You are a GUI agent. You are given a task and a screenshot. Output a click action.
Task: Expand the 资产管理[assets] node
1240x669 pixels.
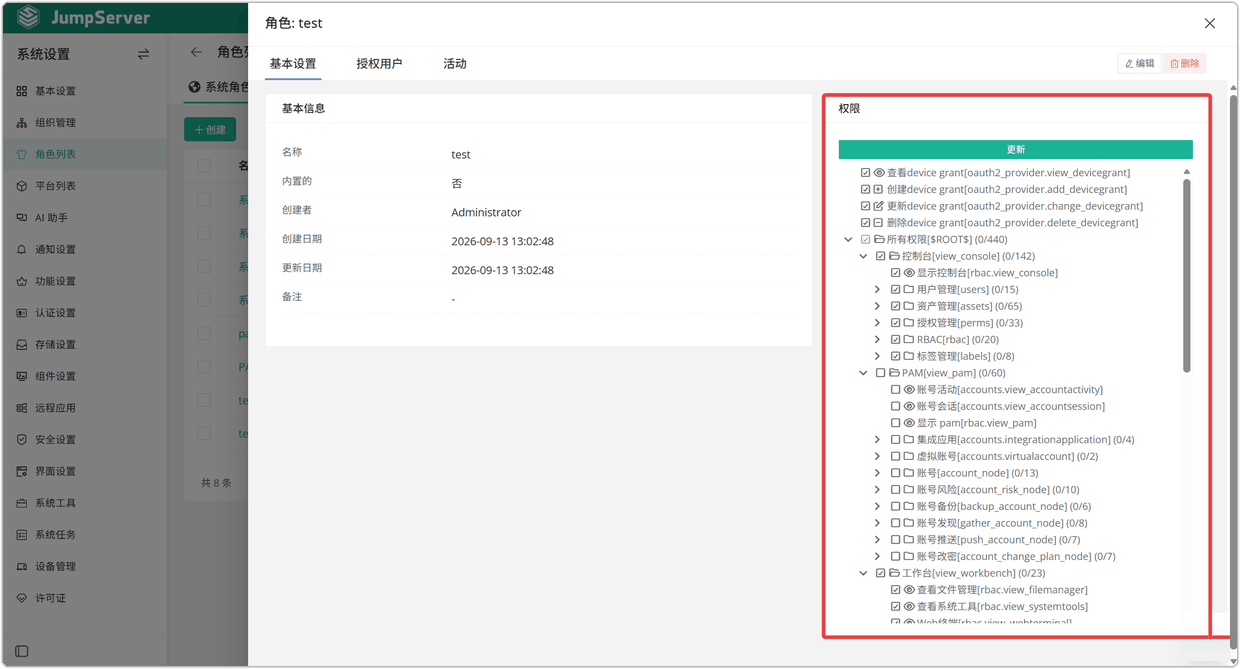[x=878, y=306]
